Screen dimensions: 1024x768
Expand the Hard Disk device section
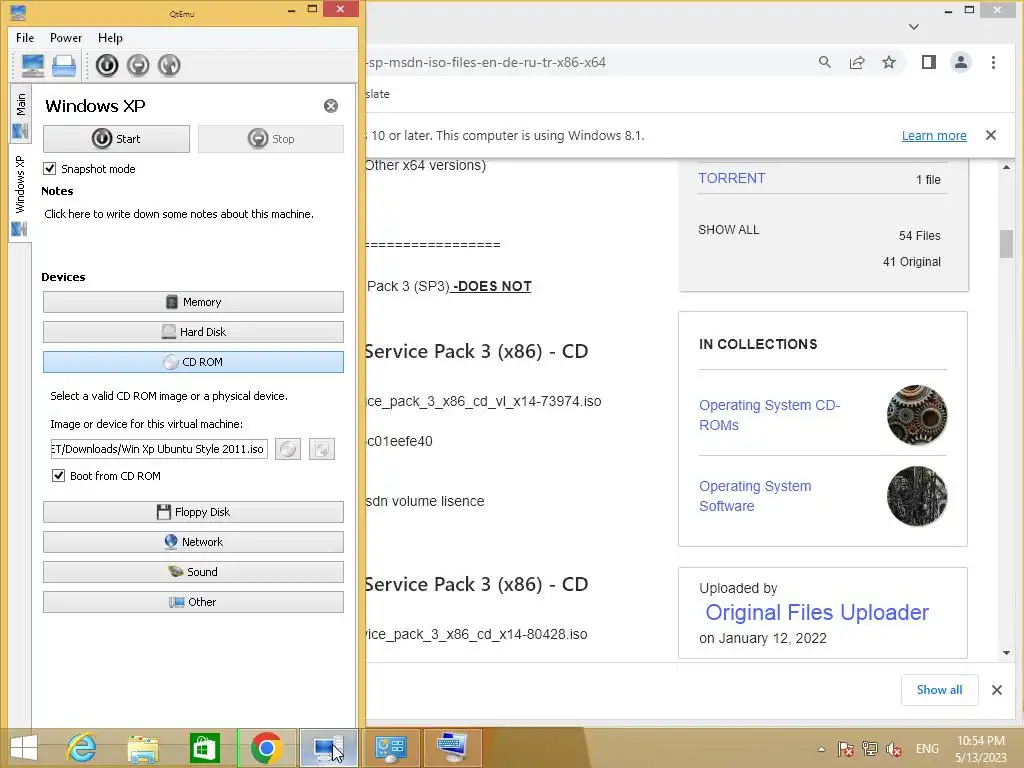coord(193,332)
